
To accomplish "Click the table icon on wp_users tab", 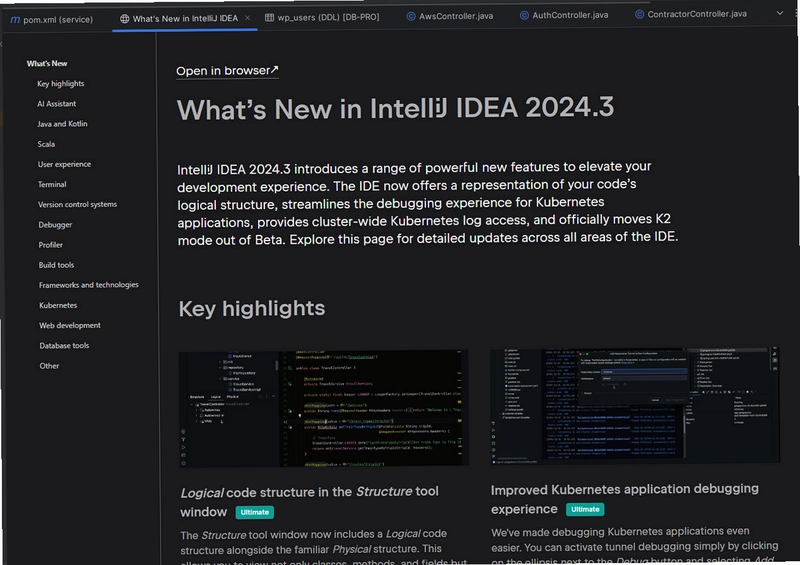I will tap(269, 17).
